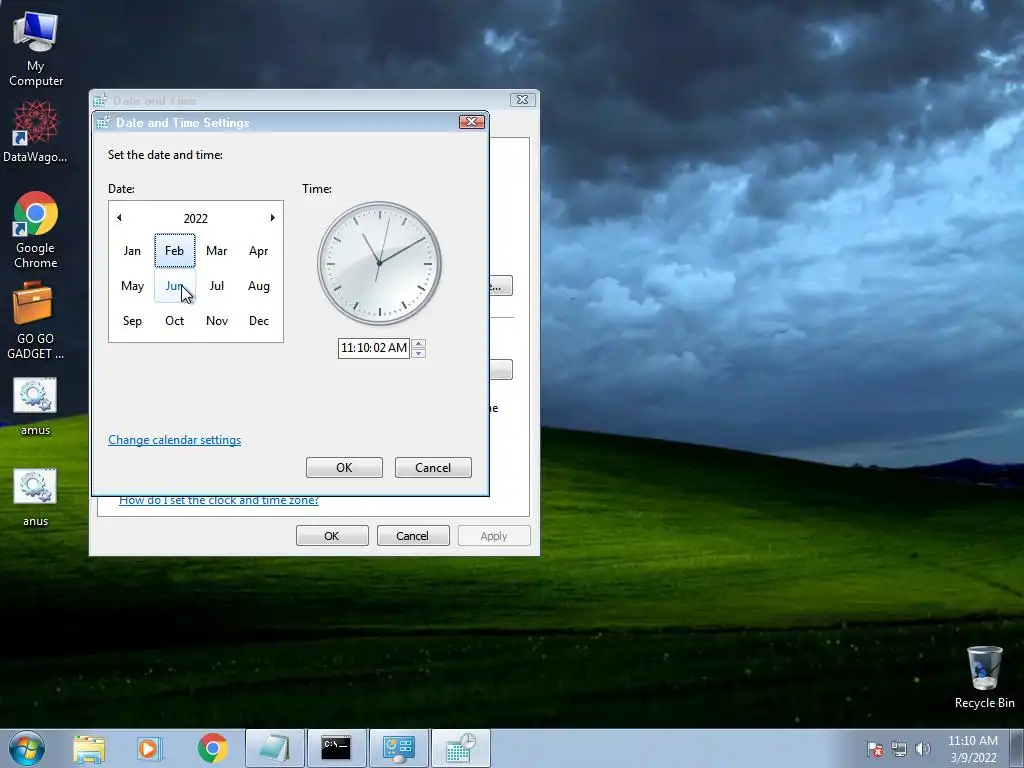Viewport: 1024px width, 768px height.
Task: Launch Google Chrome from desktop icon
Action: tap(35, 230)
